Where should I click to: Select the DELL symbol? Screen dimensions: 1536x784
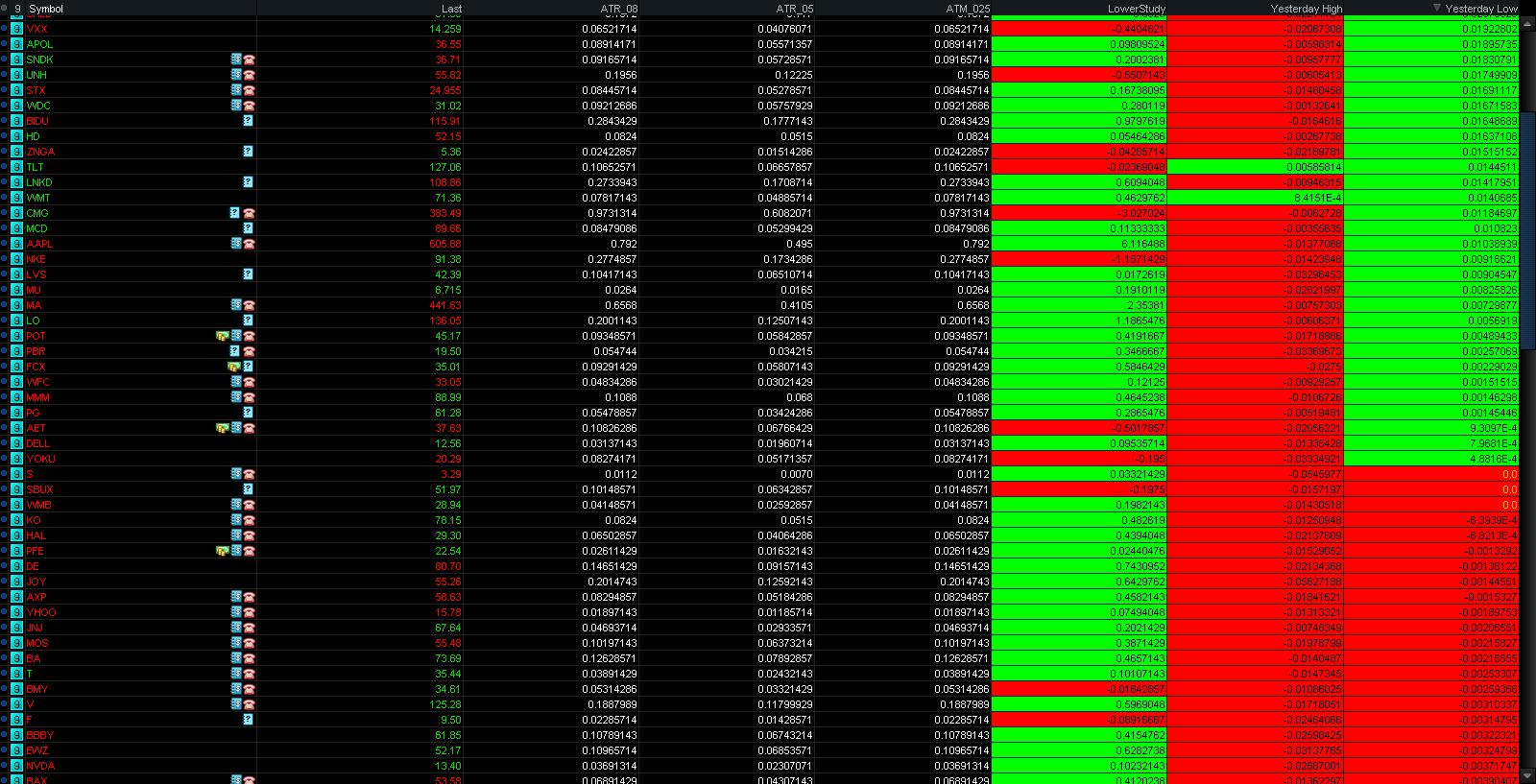(x=38, y=443)
